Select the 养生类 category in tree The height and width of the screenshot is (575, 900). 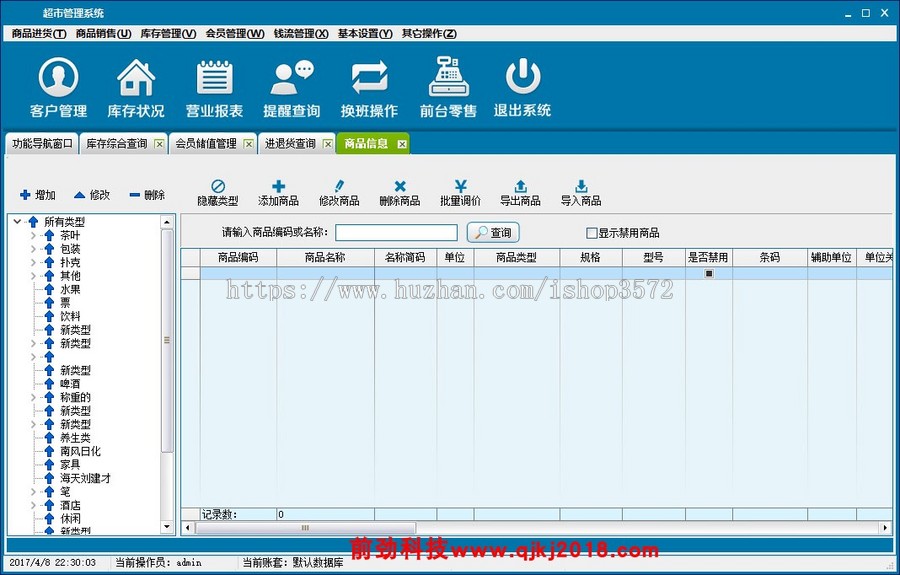pos(75,438)
